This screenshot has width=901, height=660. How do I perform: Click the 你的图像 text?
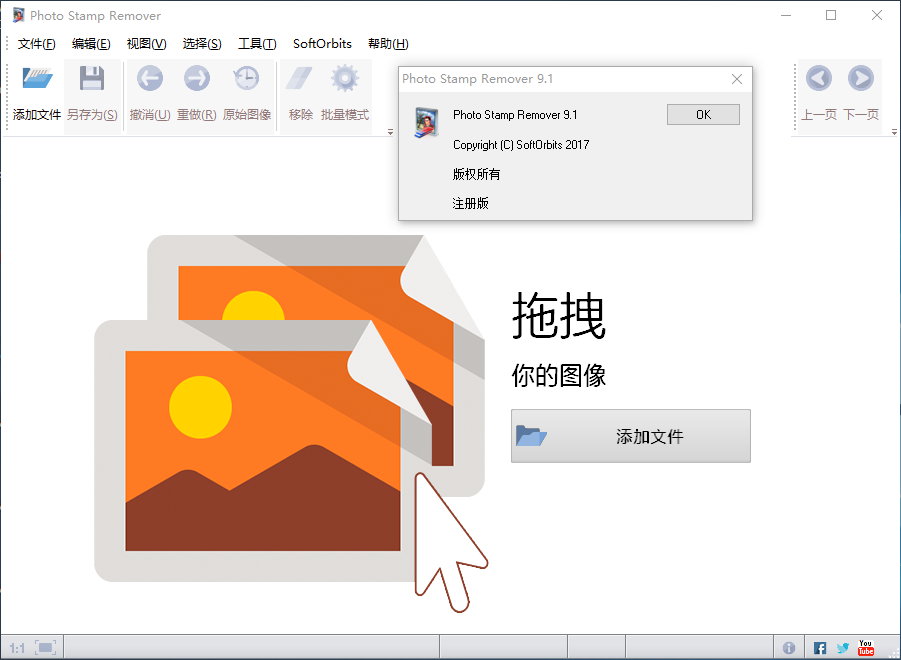559,376
